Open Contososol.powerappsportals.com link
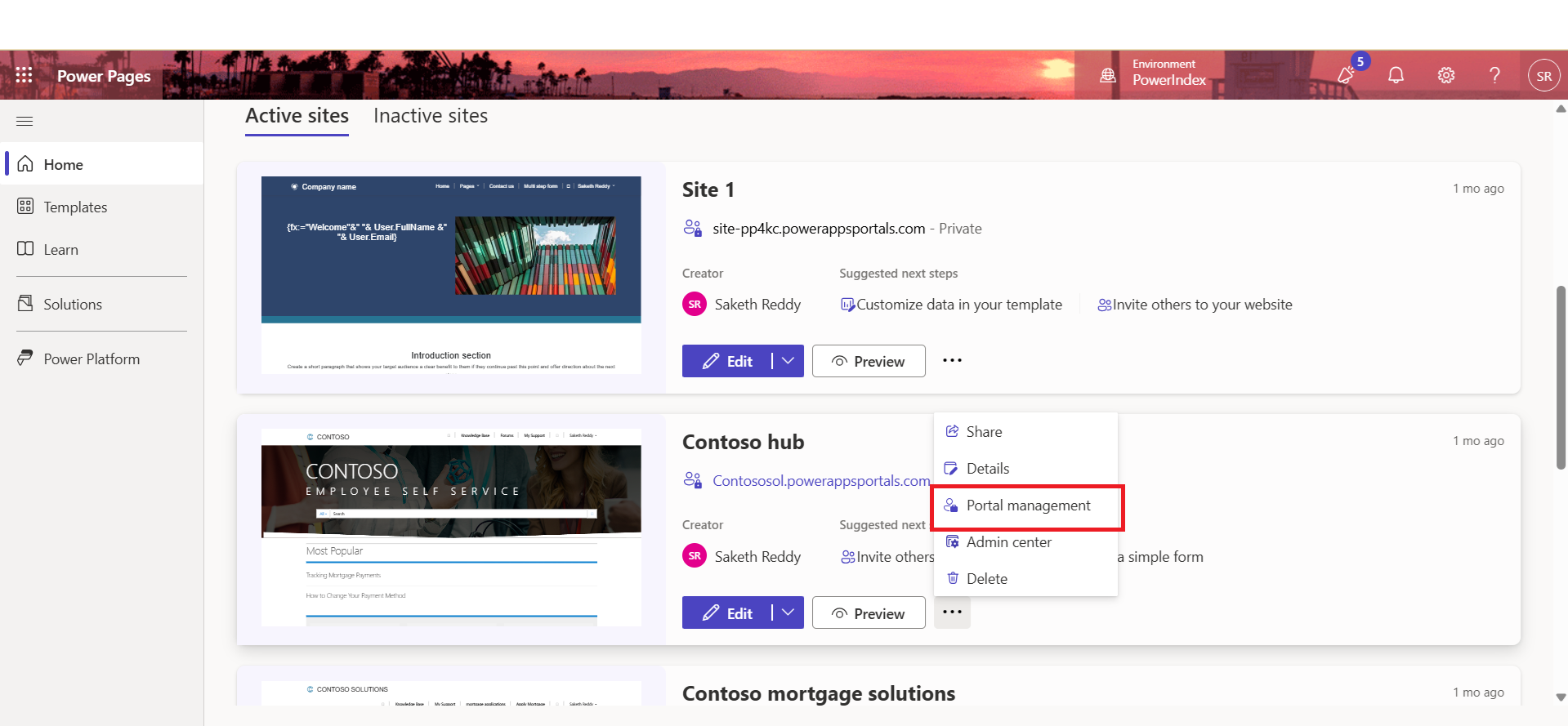Image resolution: width=1568 pixels, height=726 pixels. 820,481
